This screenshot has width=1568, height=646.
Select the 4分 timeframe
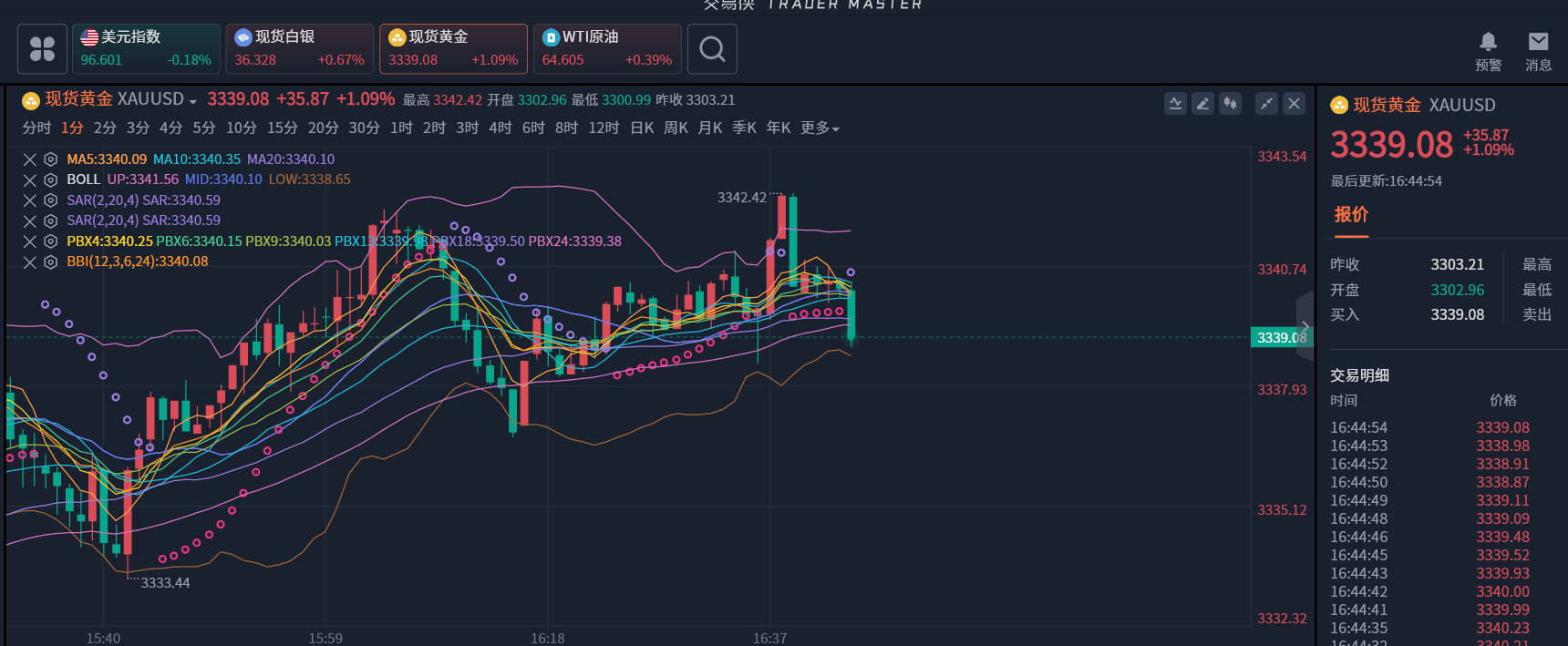pyautogui.click(x=170, y=128)
